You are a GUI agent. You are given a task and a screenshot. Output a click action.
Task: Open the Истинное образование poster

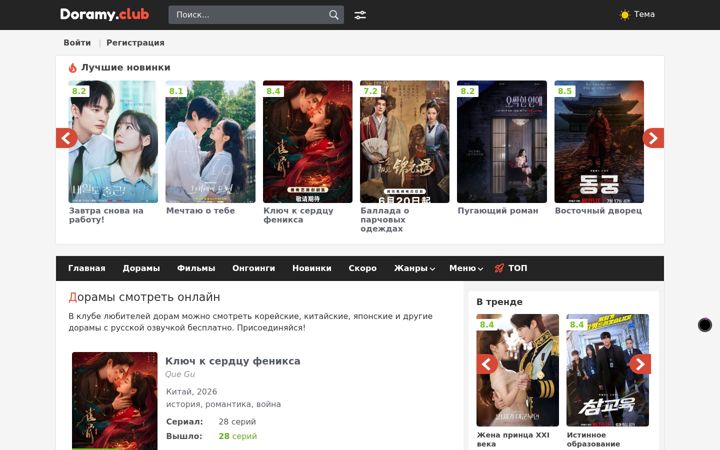[x=608, y=370]
